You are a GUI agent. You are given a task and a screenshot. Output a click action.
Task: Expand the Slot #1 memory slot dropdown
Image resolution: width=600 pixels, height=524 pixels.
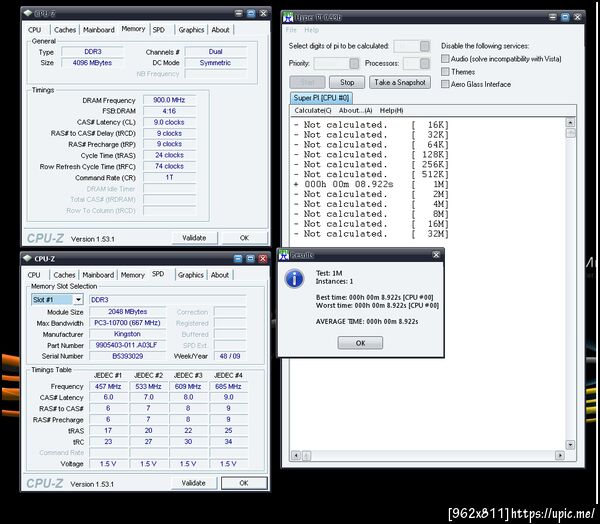click(x=78, y=299)
